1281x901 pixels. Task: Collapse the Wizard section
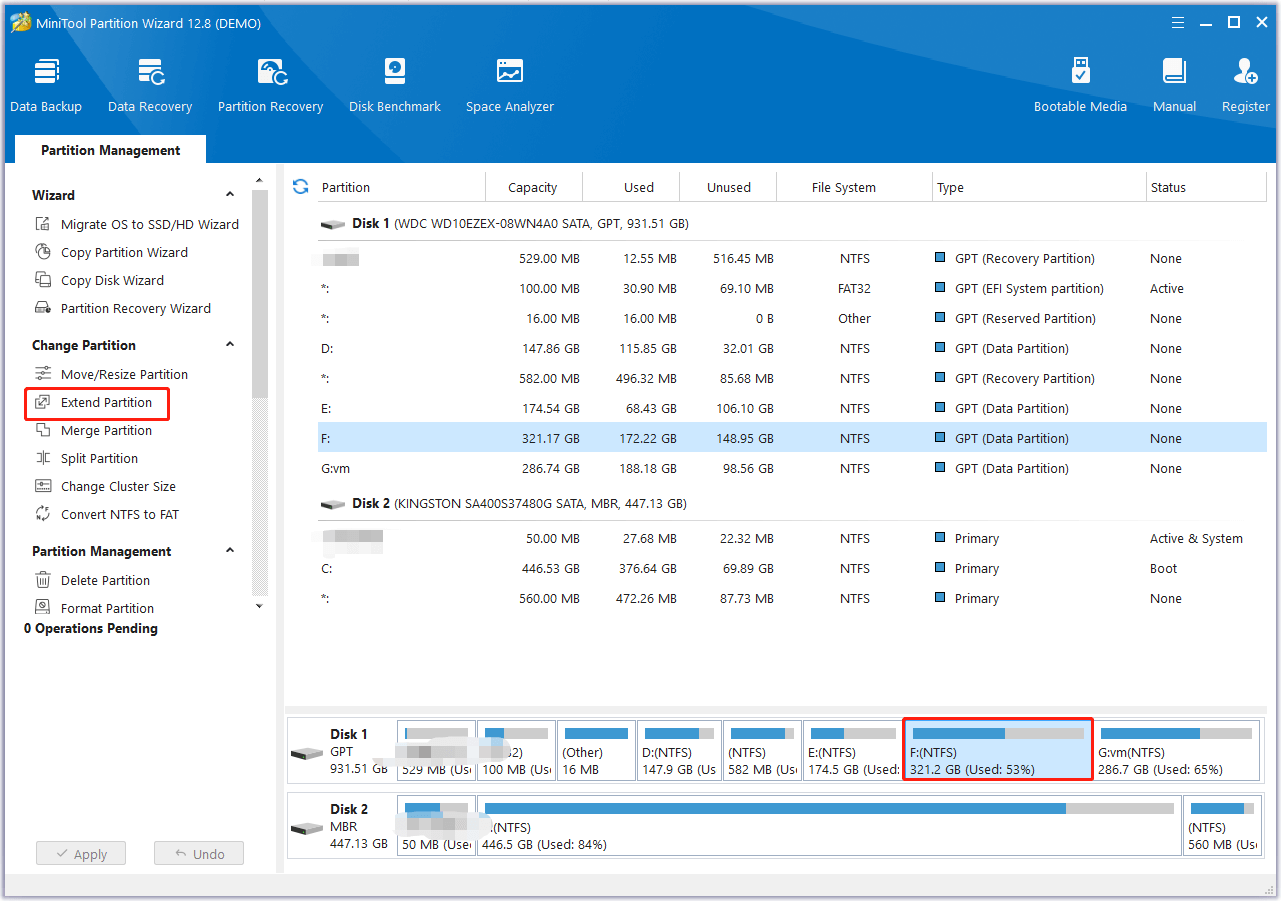point(230,195)
